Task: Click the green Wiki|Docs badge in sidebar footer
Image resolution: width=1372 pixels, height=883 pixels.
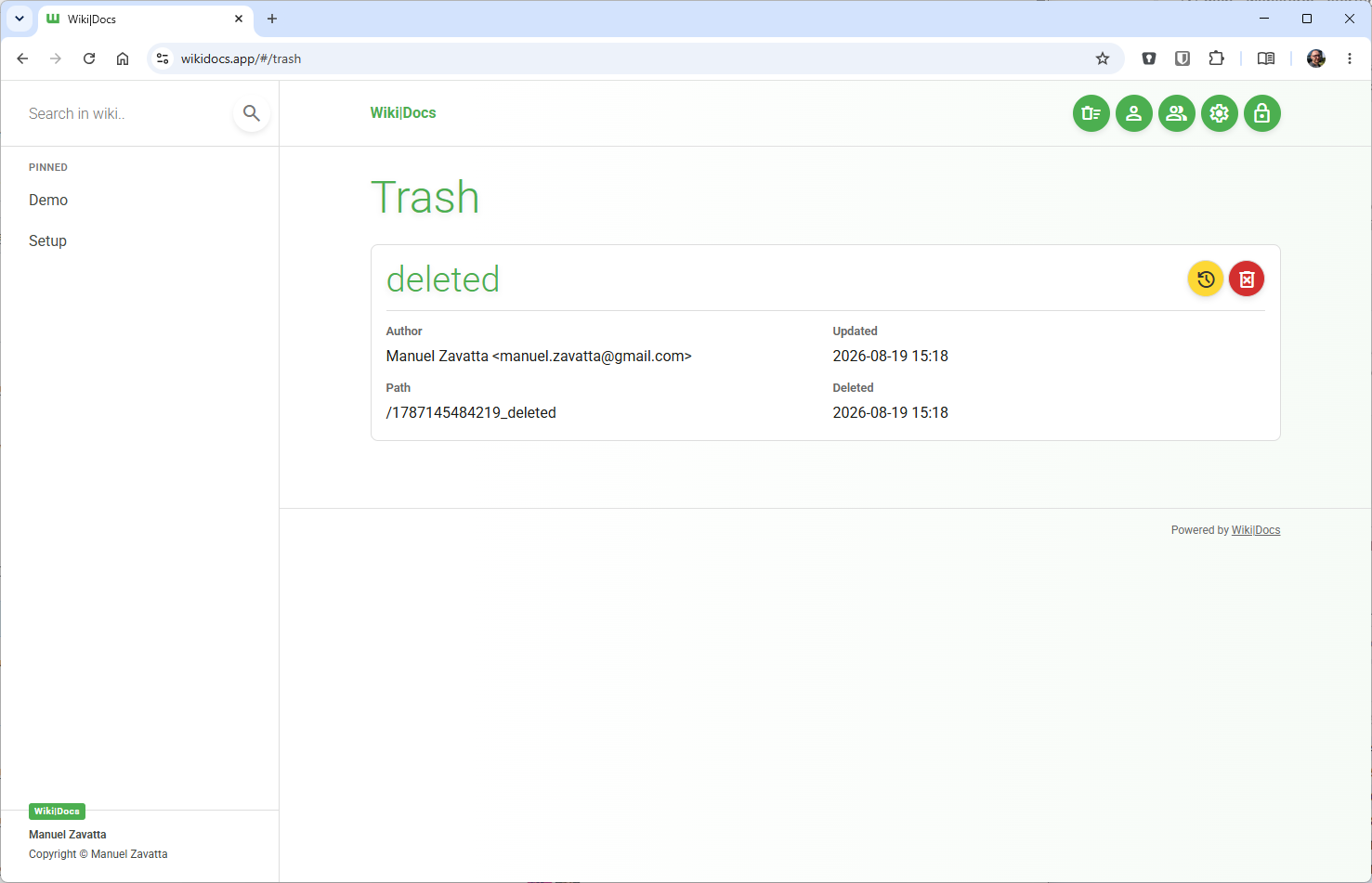Action: click(x=57, y=812)
